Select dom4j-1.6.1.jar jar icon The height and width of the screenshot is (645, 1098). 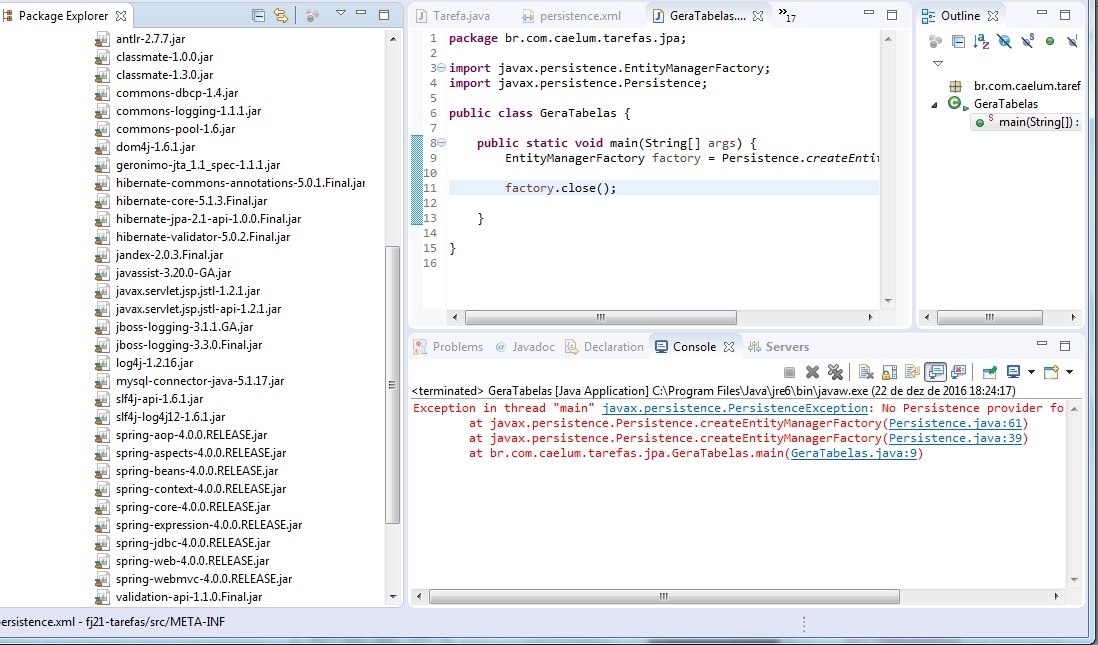pos(102,147)
